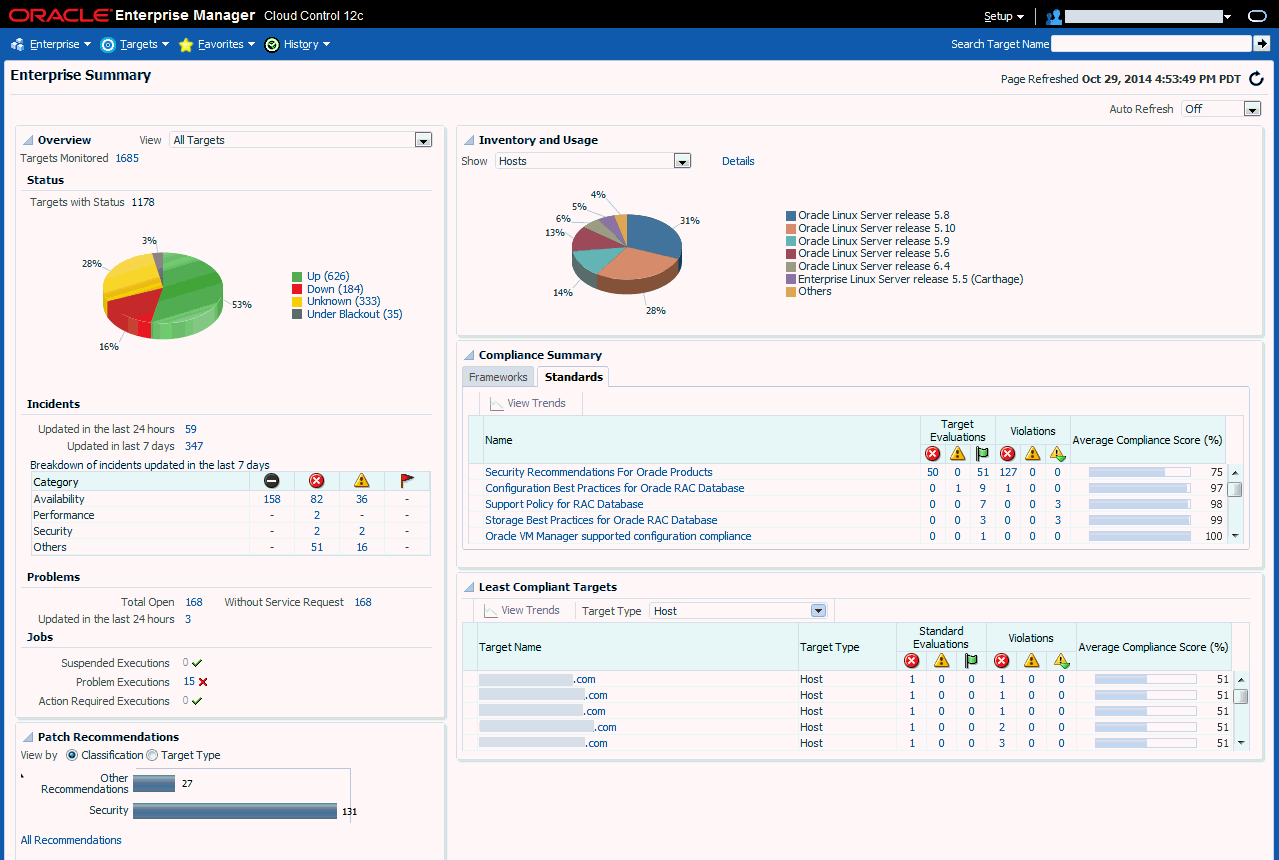
Task: Click the Compliance Summary table scrollbar down arrow
Action: pyautogui.click(x=1235, y=536)
